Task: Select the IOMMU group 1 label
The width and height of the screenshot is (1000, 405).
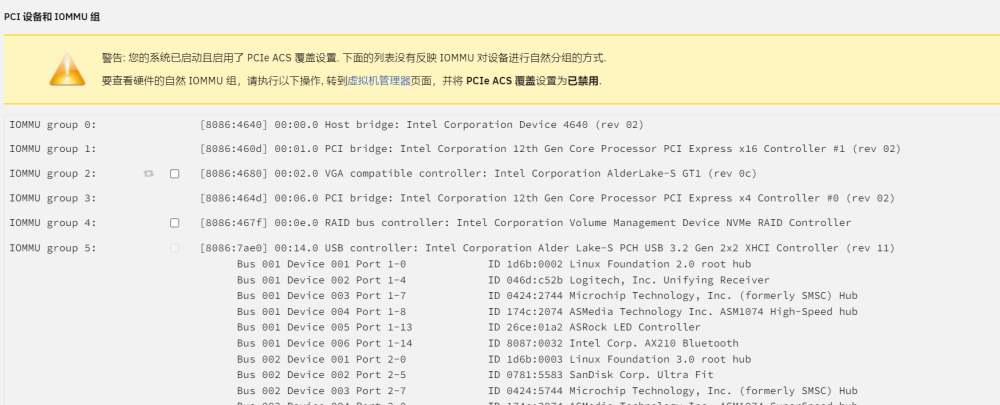Action: point(53,149)
